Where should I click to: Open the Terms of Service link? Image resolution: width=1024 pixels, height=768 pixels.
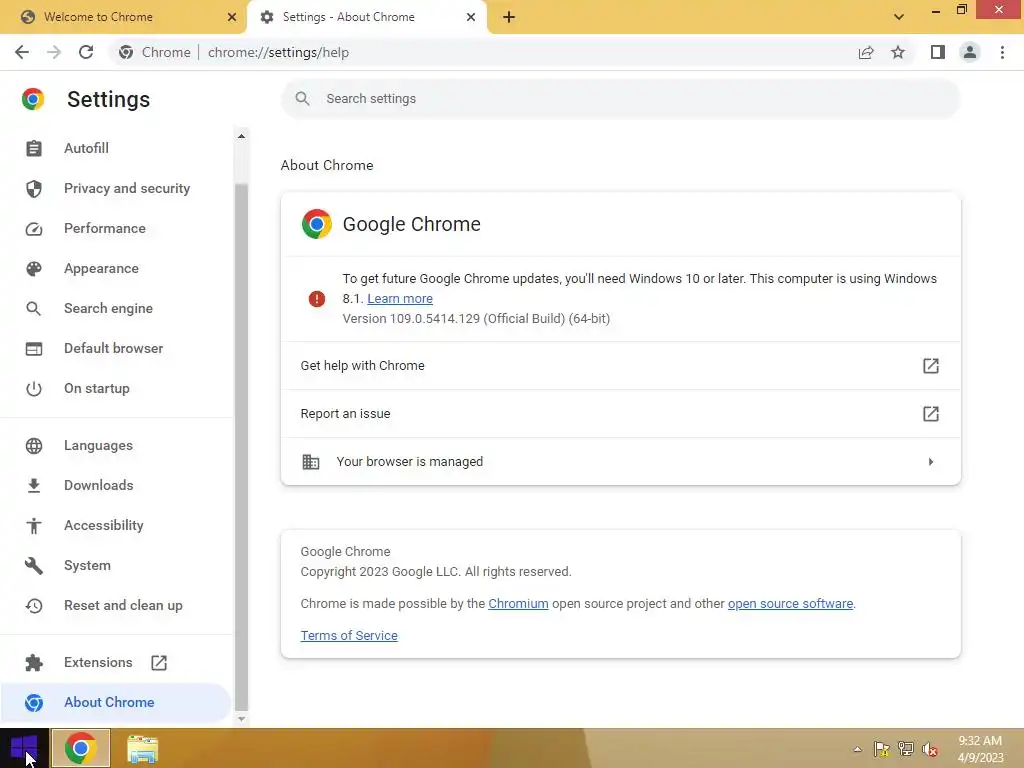coord(349,635)
